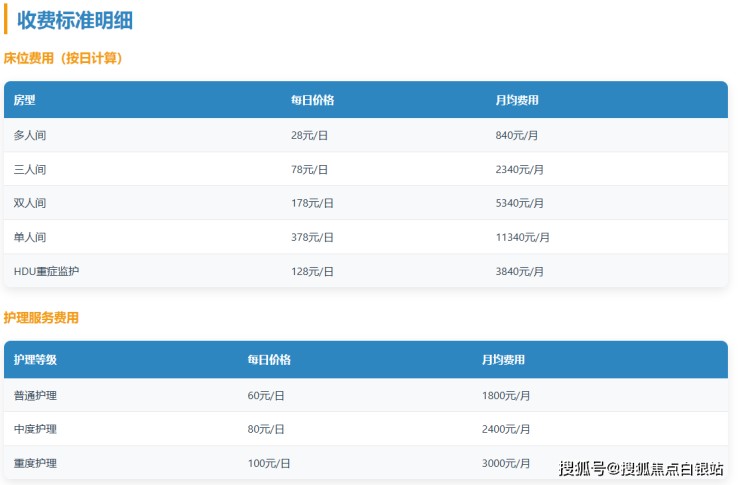
Task: Click the 11340元/月 monthly cost cell
Action: 522,237
